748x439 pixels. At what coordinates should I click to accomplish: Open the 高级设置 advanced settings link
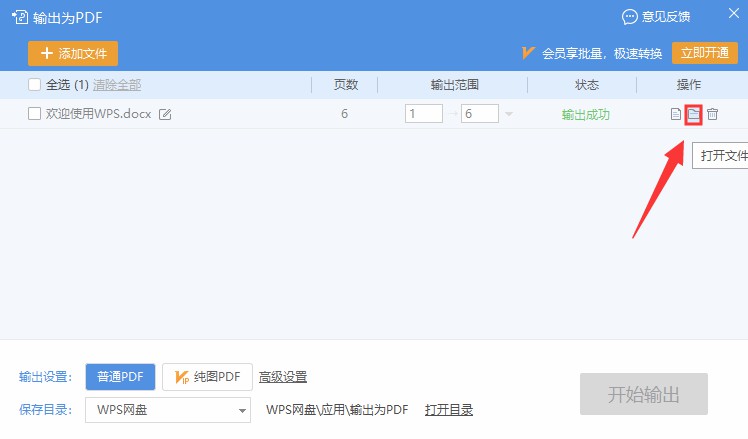pyautogui.click(x=283, y=377)
